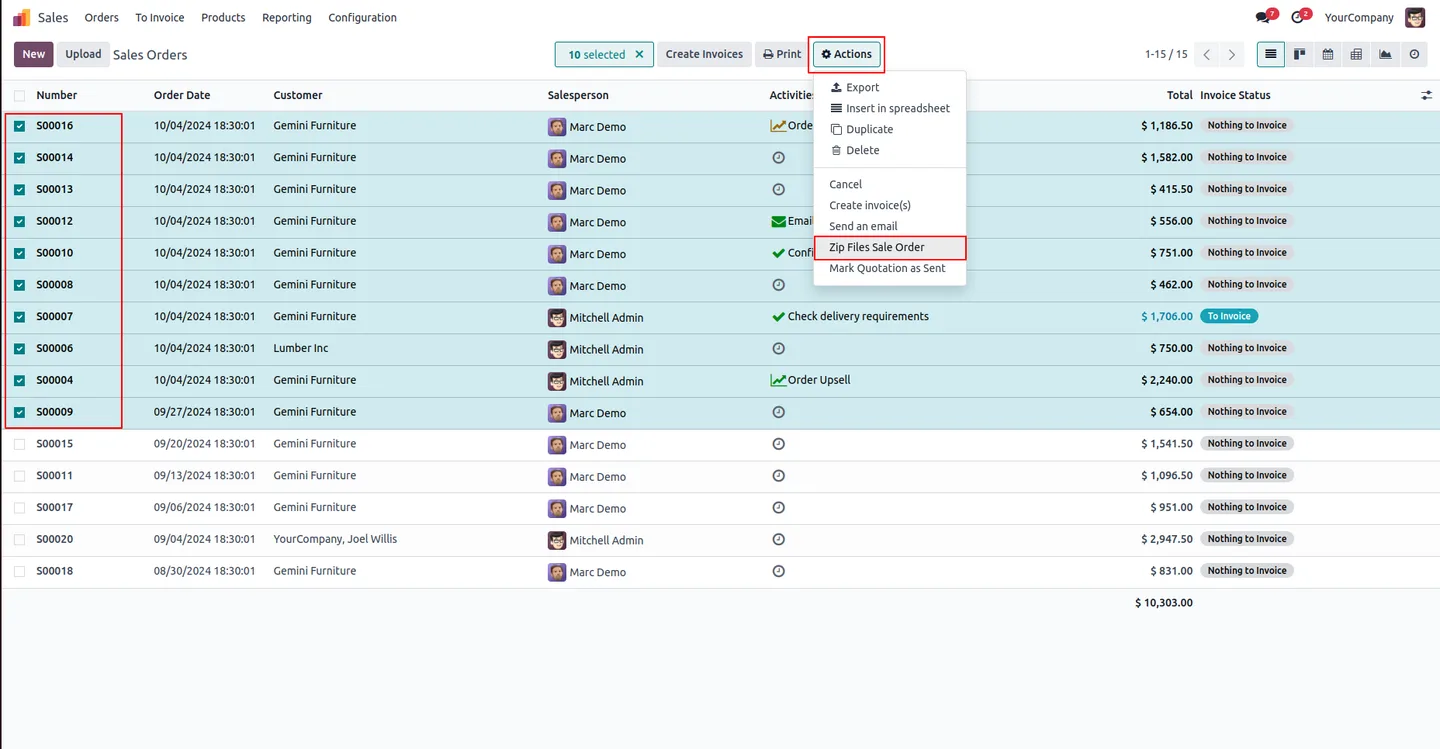Click customer Lumber Inc cell
The image size is (1440, 749).
pyautogui.click(x=301, y=348)
